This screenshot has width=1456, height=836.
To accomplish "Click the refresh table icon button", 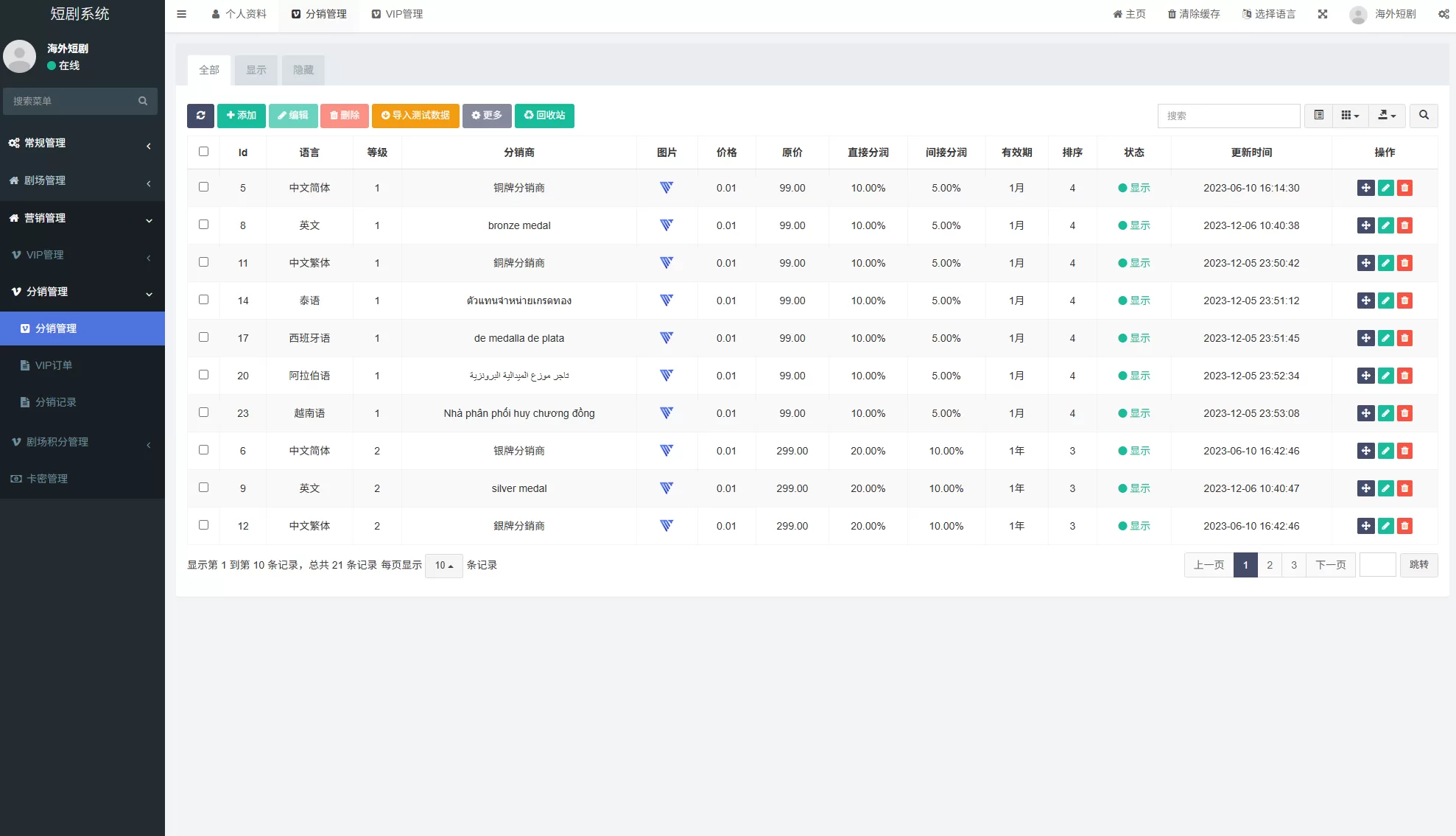I will click(x=200, y=116).
